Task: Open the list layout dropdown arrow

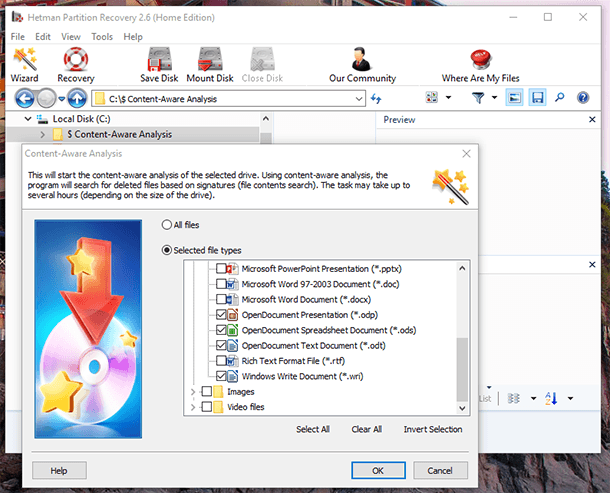Action: coord(533,398)
